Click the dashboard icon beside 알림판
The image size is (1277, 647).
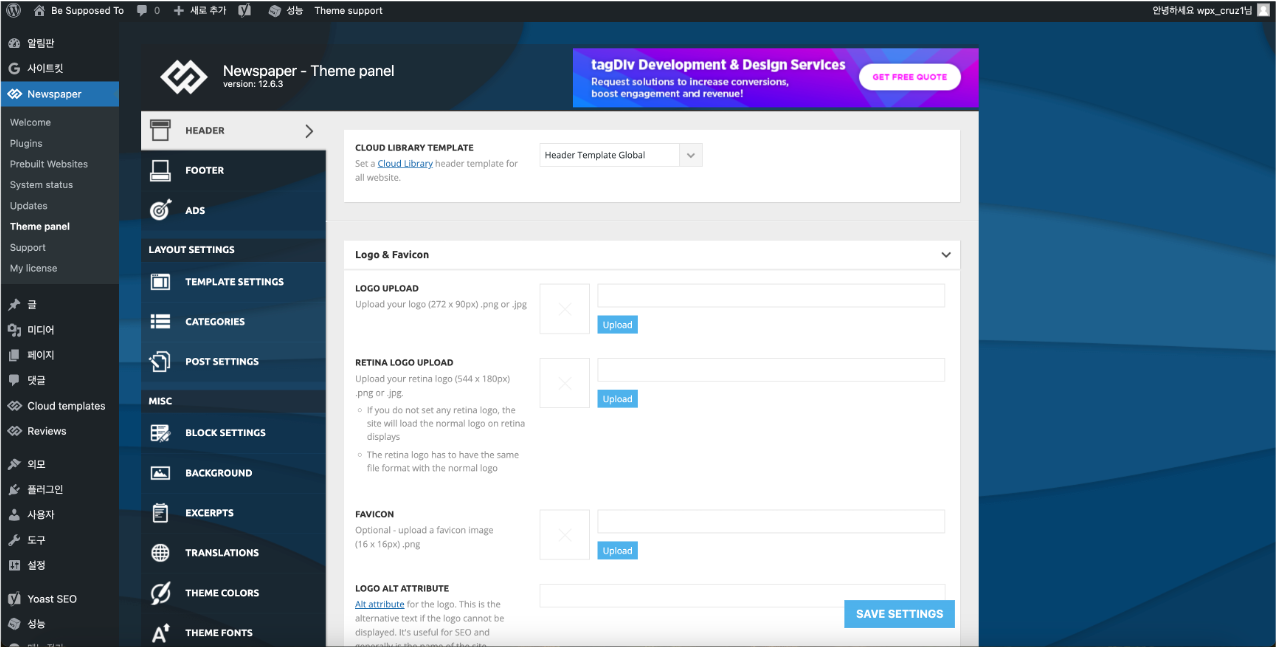14,44
